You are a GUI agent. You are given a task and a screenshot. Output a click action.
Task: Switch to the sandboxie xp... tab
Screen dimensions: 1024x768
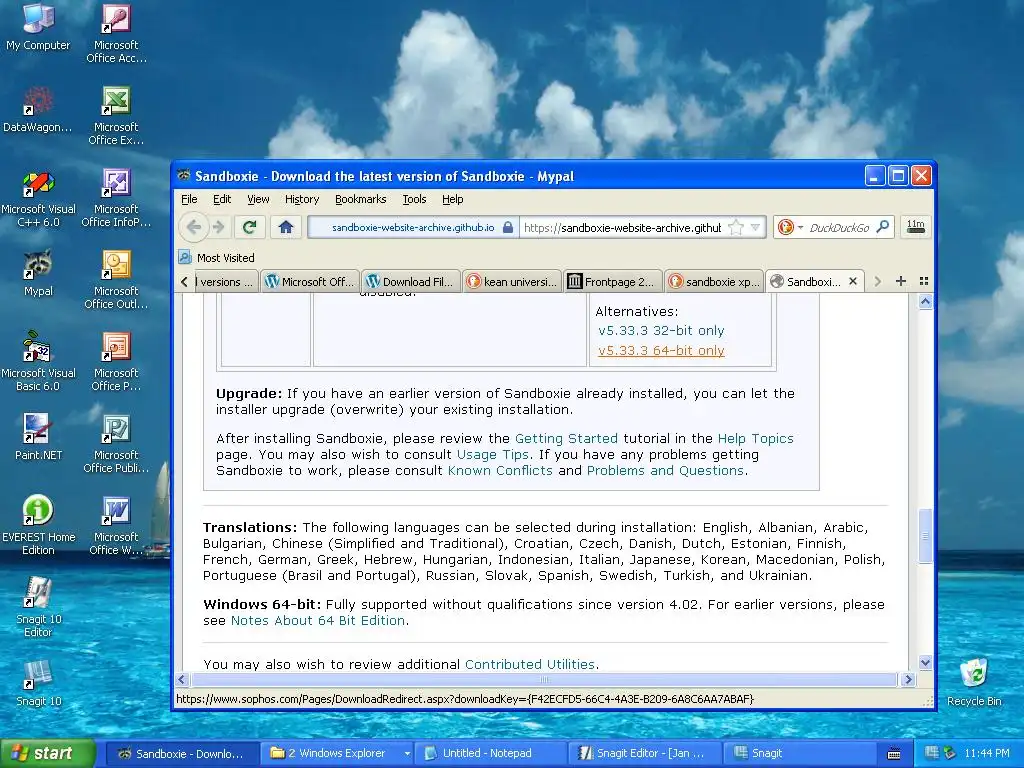pyautogui.click(x=715, y=281)
